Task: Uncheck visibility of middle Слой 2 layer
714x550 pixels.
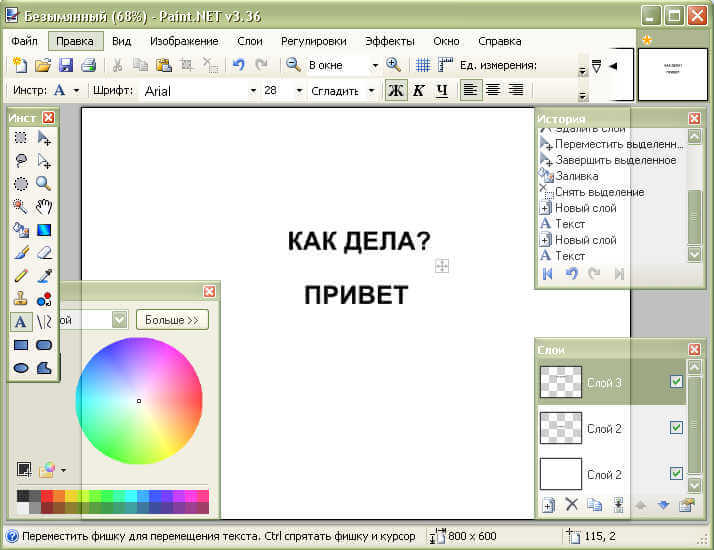Action: pos(676,428)
